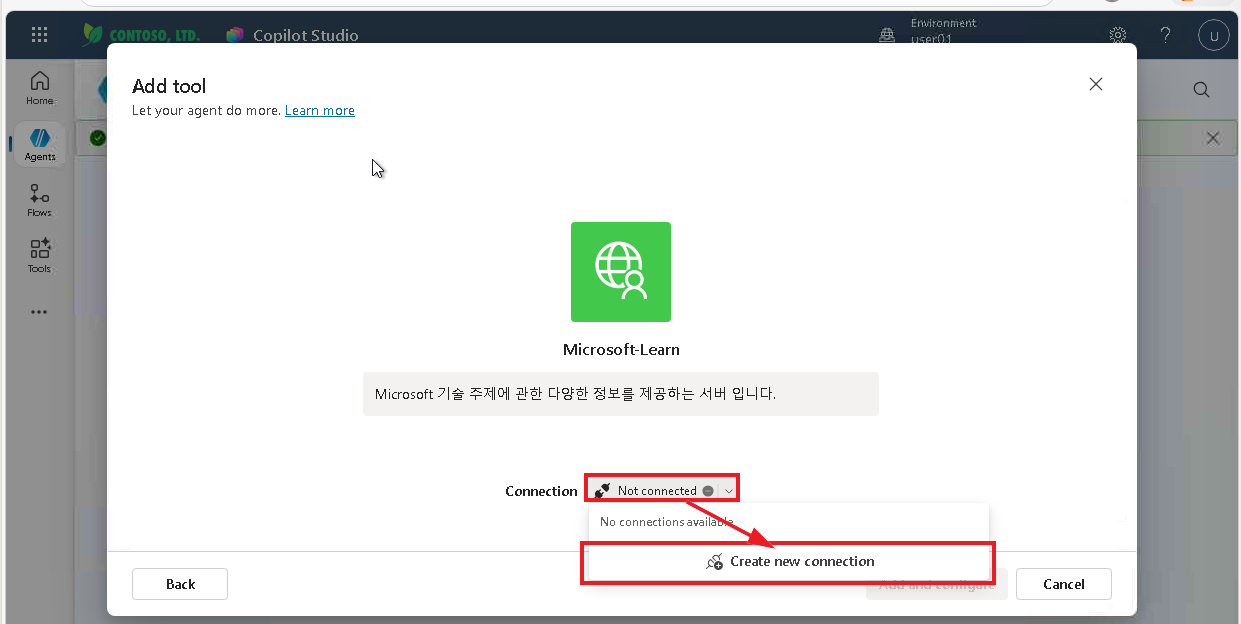Click the search magnifier icon
The width and height of the screenshot is (1241, 624).
coord(1202,90)
